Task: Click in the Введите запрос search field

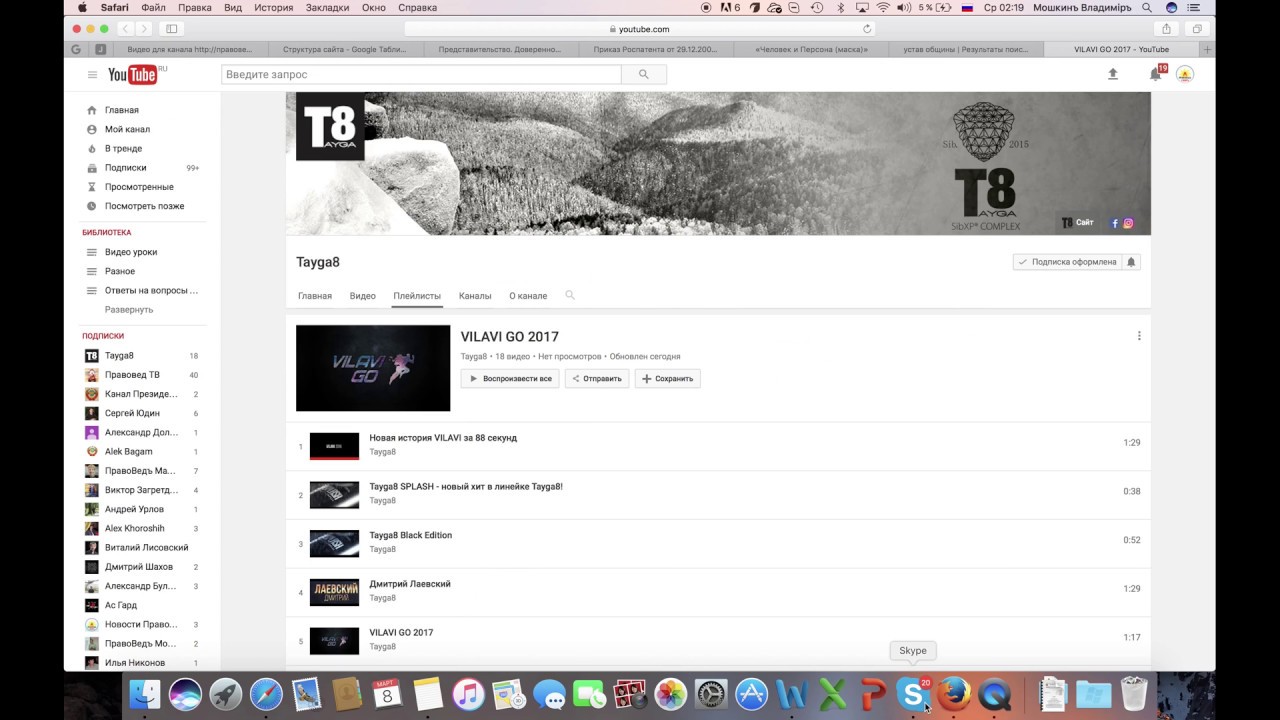Action: tap(421, 75)
